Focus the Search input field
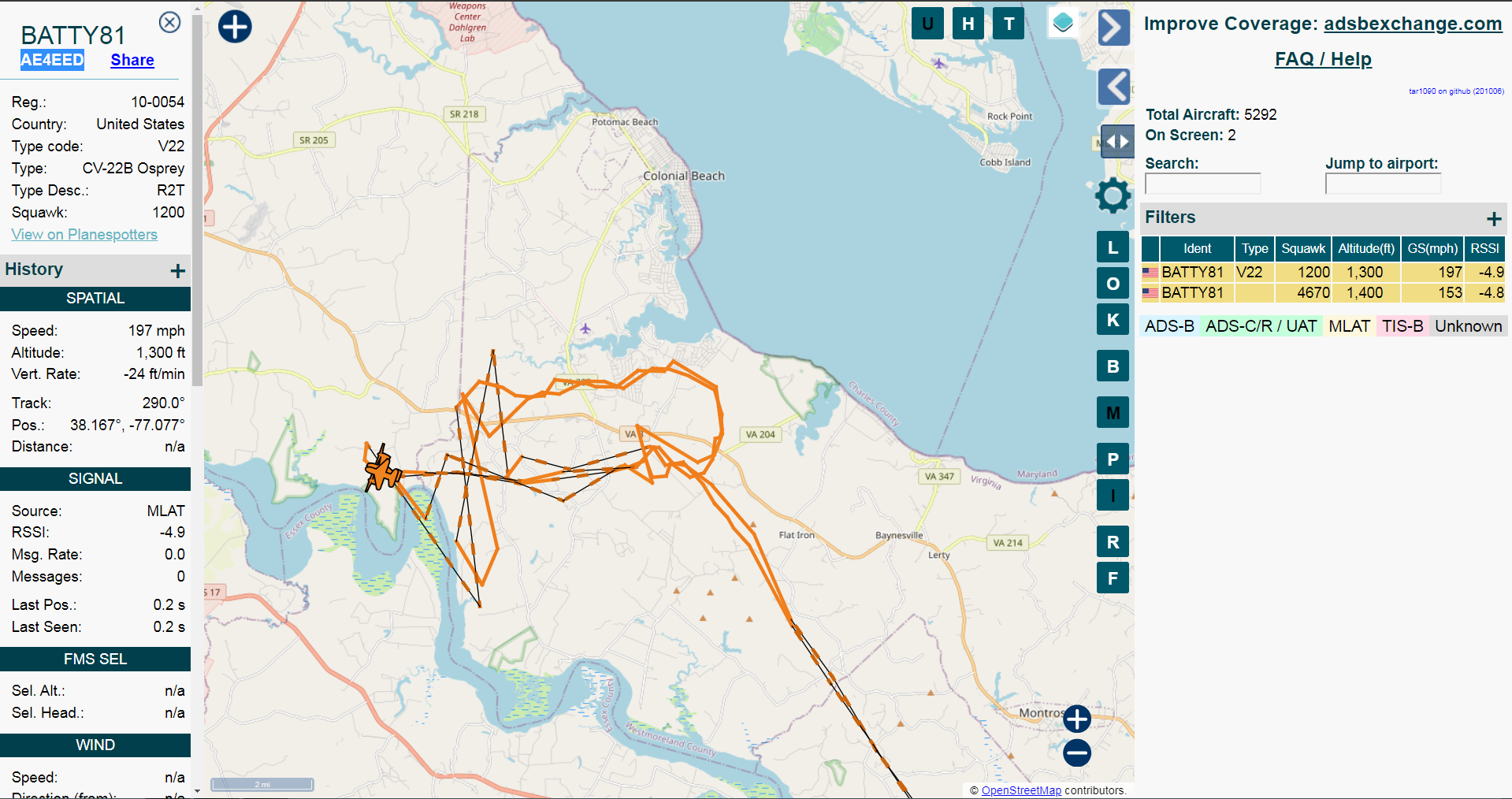 pyautogui.click(x=1202, y=184)
